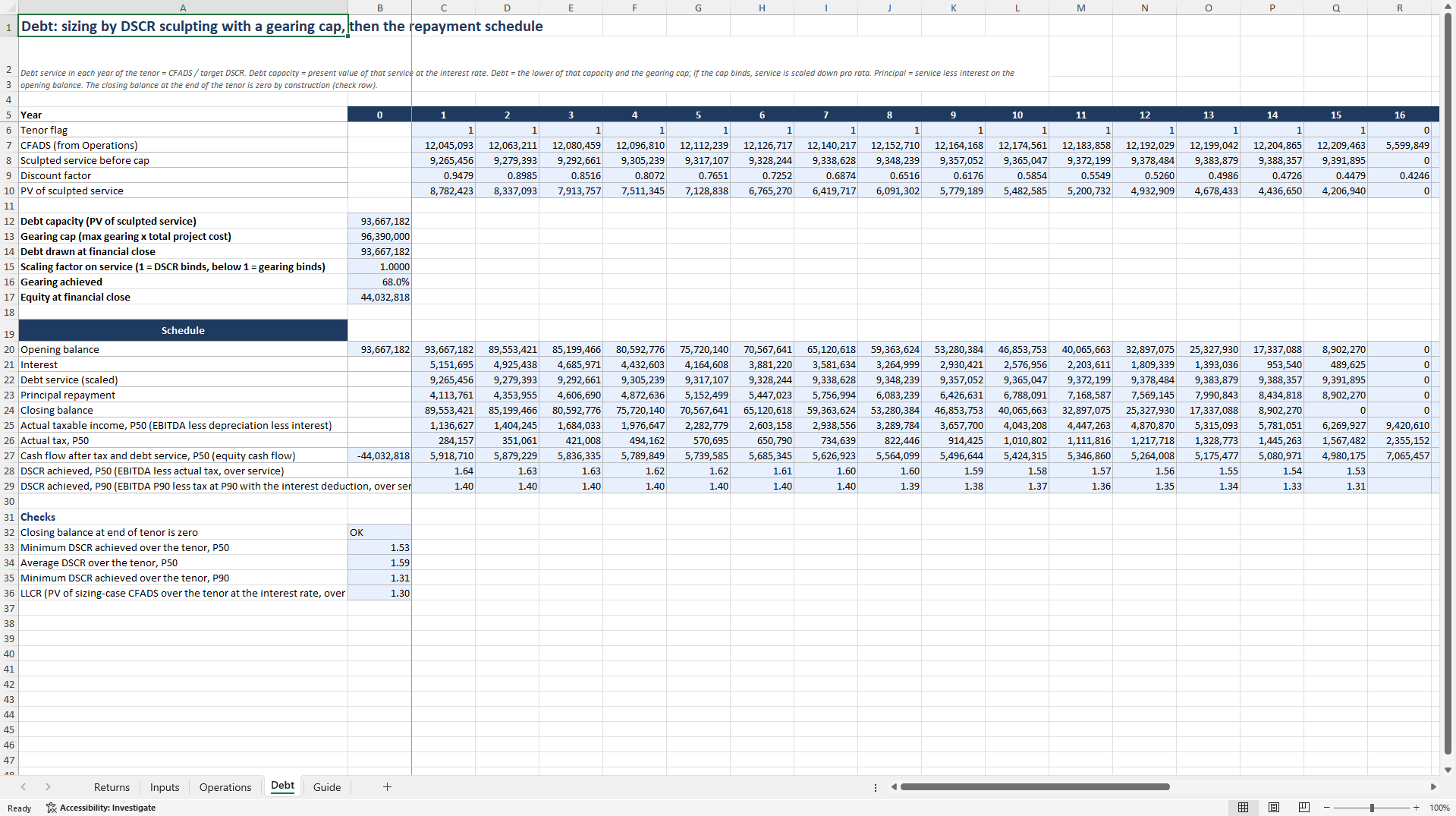Select cell with title 'Debt: sizing by DSCR sculpting'
The width and height of the screenshot is (1456, 816).
tap(183, 26)
